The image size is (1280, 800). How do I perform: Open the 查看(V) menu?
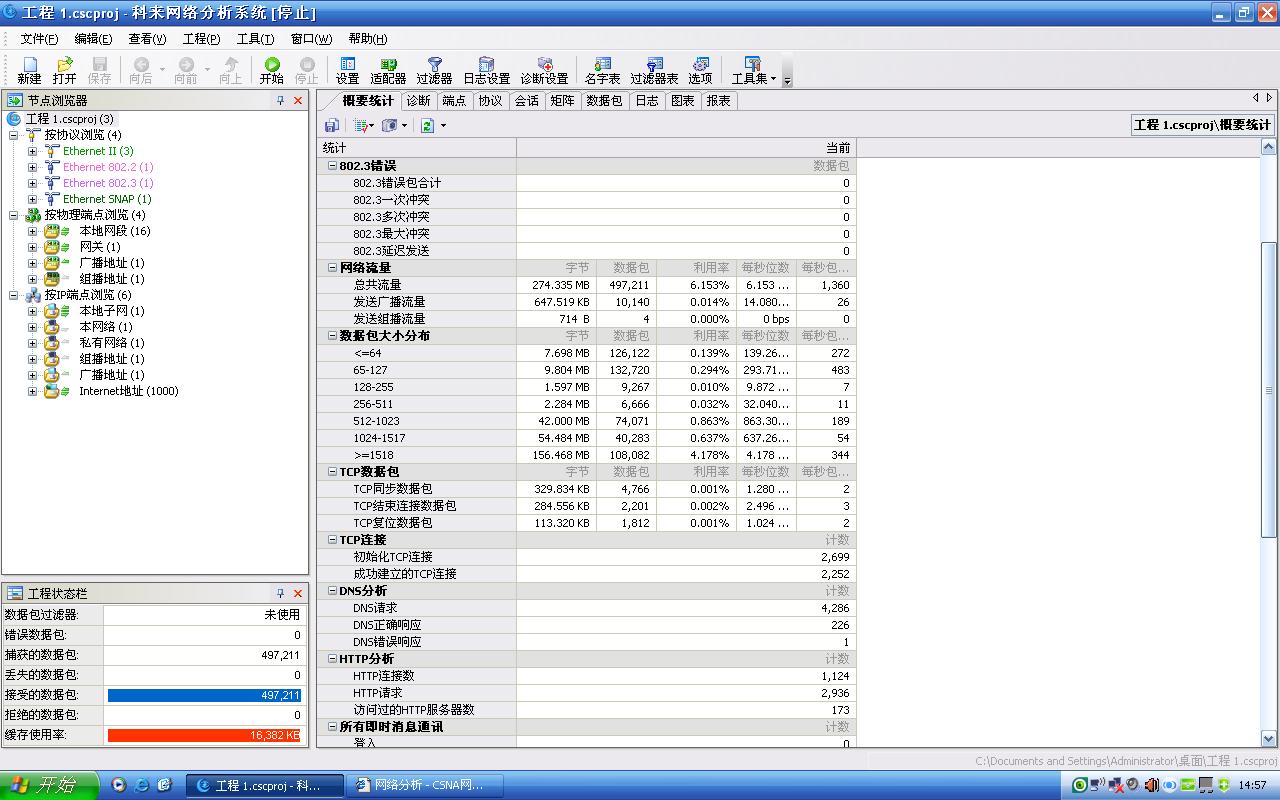pos(147,39)
